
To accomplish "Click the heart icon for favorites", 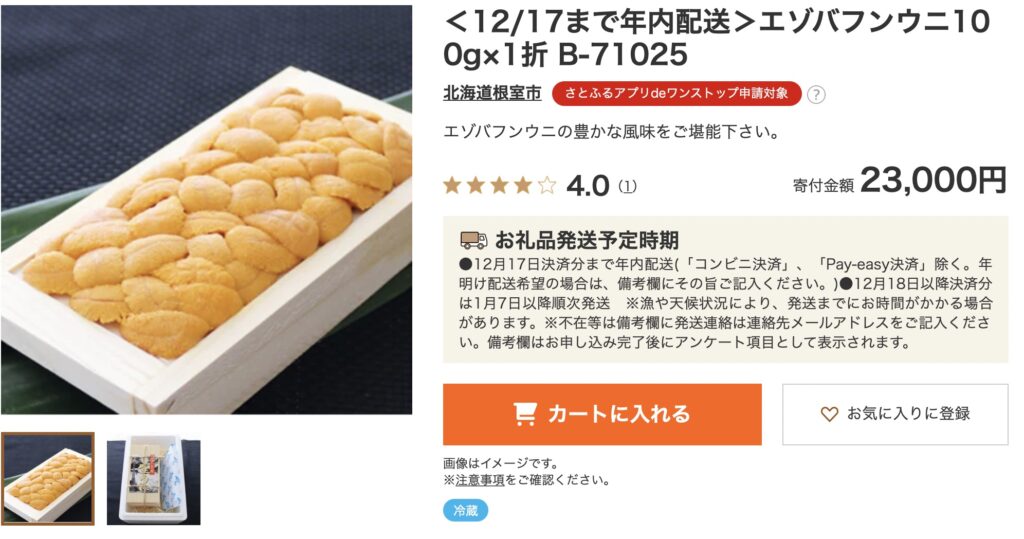I will [829, 414].
